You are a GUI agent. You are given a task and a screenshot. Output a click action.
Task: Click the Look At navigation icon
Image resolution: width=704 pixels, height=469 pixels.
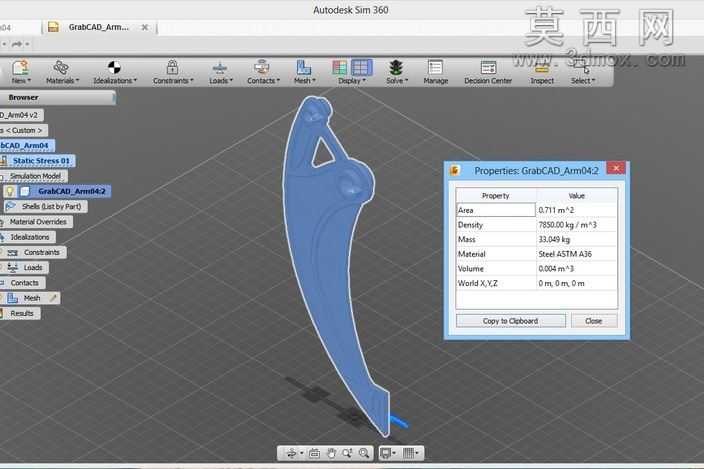[315, 453]
